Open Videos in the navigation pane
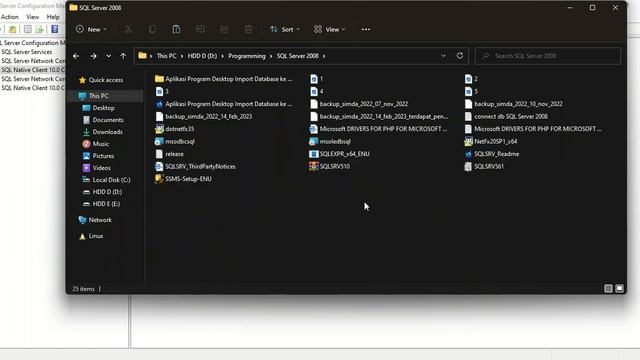Viewport: 640px width, 360px height. (x=101, y=168)
